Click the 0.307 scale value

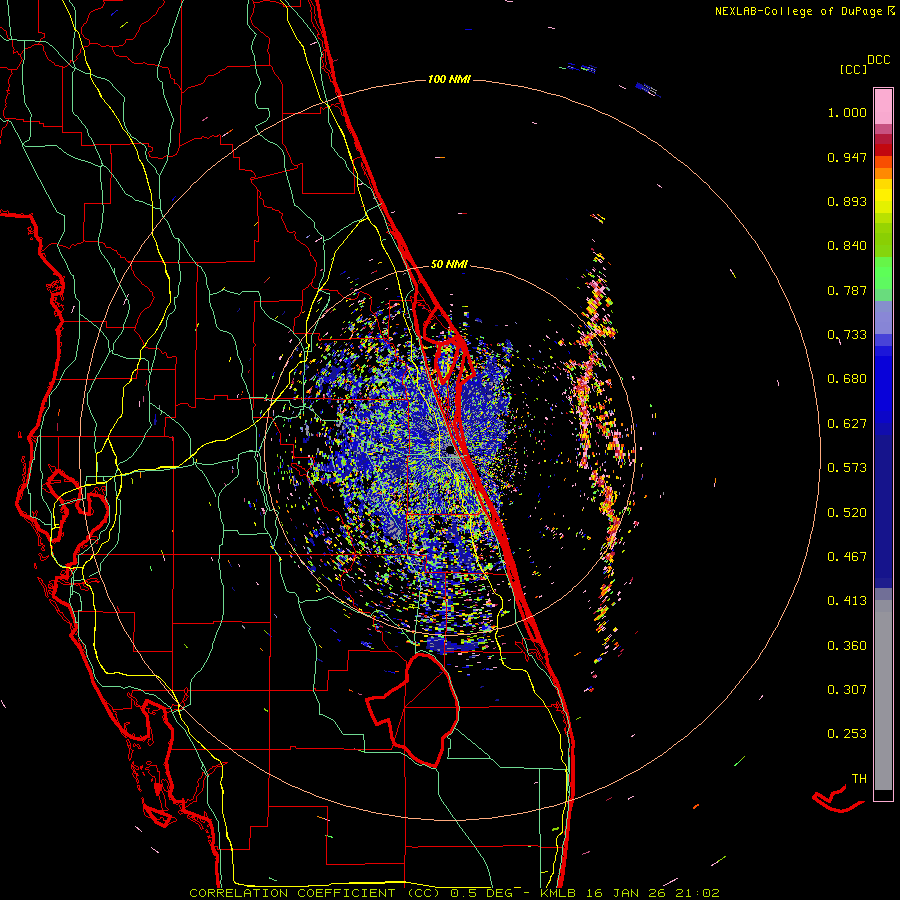click(847, 690)
